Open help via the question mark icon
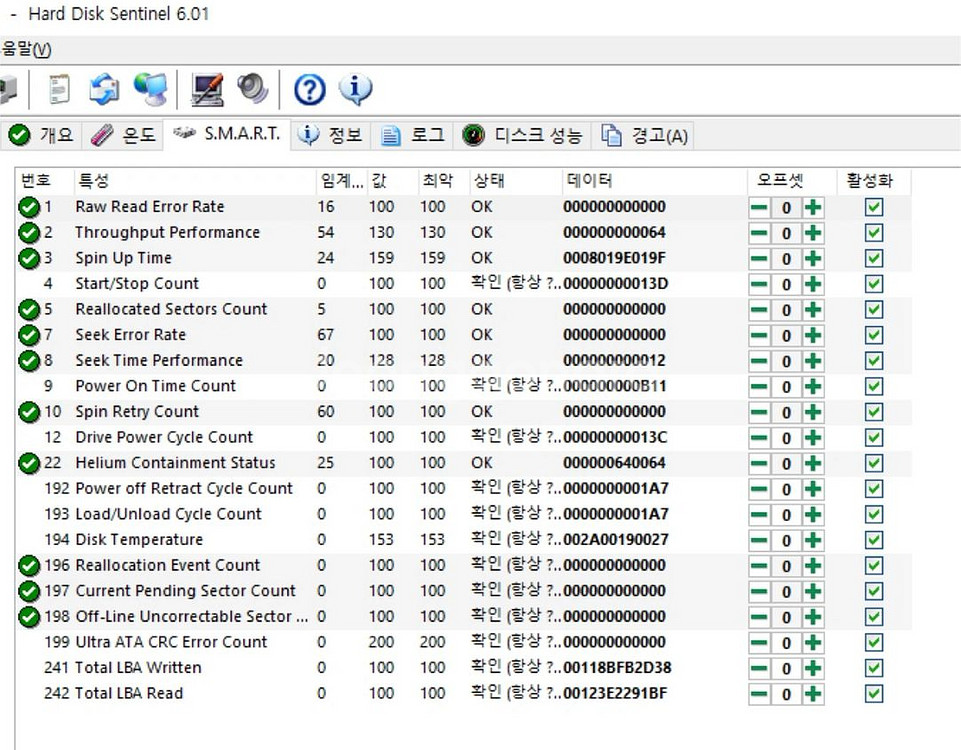 tap(310, 90)
